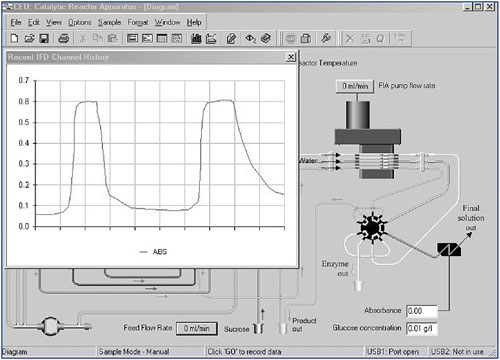Show the bar chart histogram view icon
This screenshot has height=360, width=500.
pyautogui.click(x=196, y=39)
